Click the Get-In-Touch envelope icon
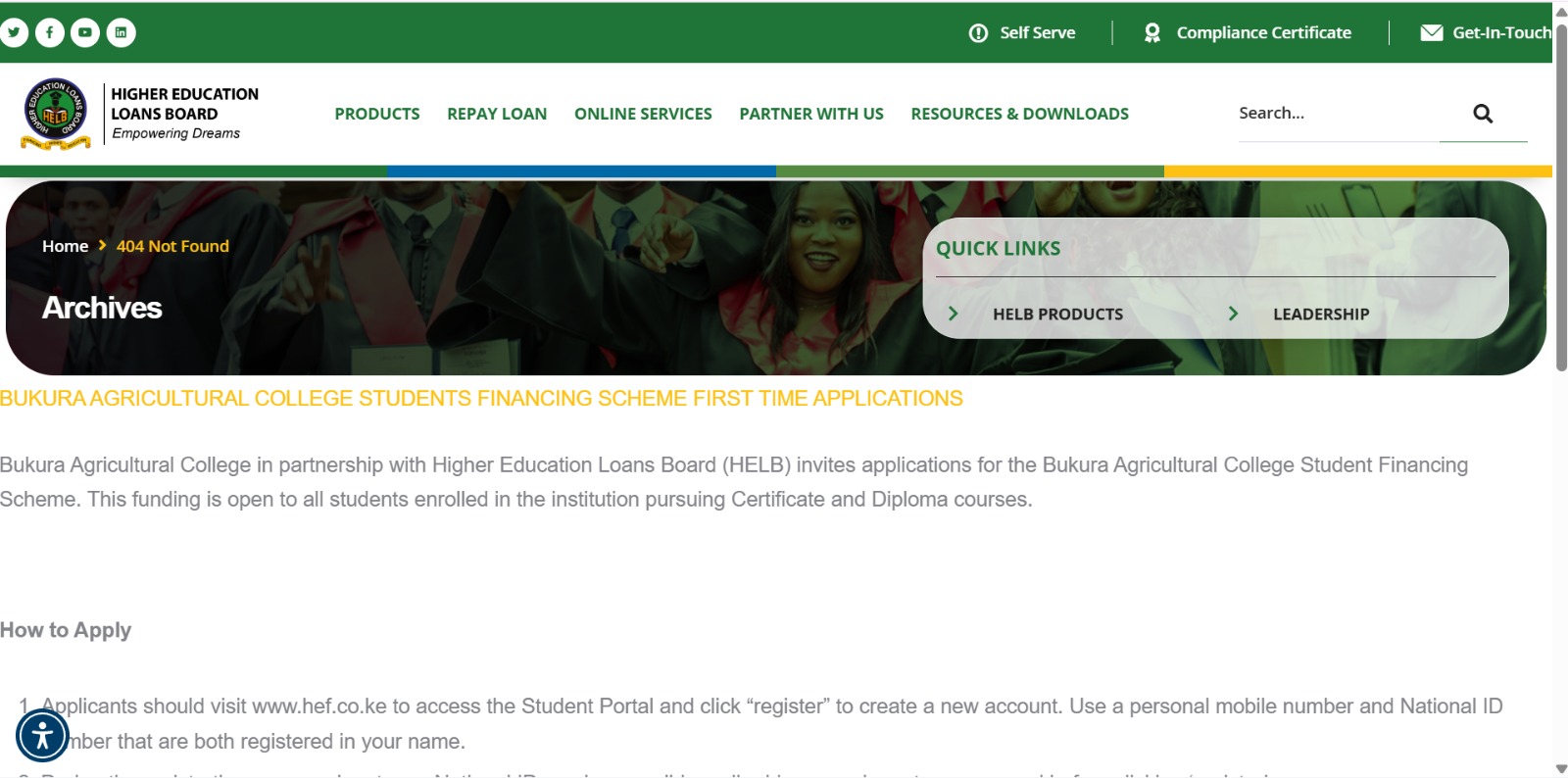This screenshot has width=1568, height=778. click(x=1432, y=32)
